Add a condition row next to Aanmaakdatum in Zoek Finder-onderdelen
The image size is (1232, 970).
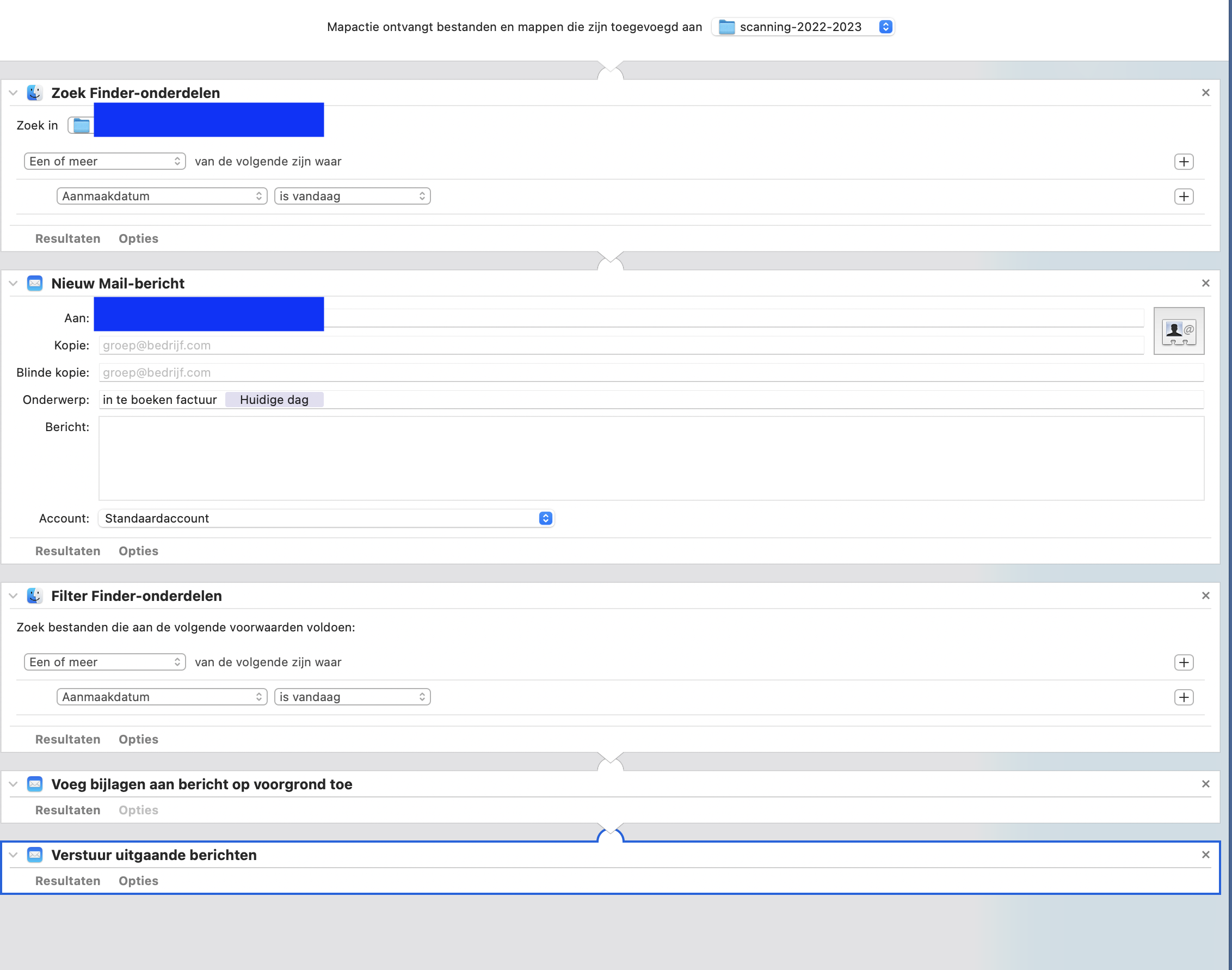click(1183, 197)
